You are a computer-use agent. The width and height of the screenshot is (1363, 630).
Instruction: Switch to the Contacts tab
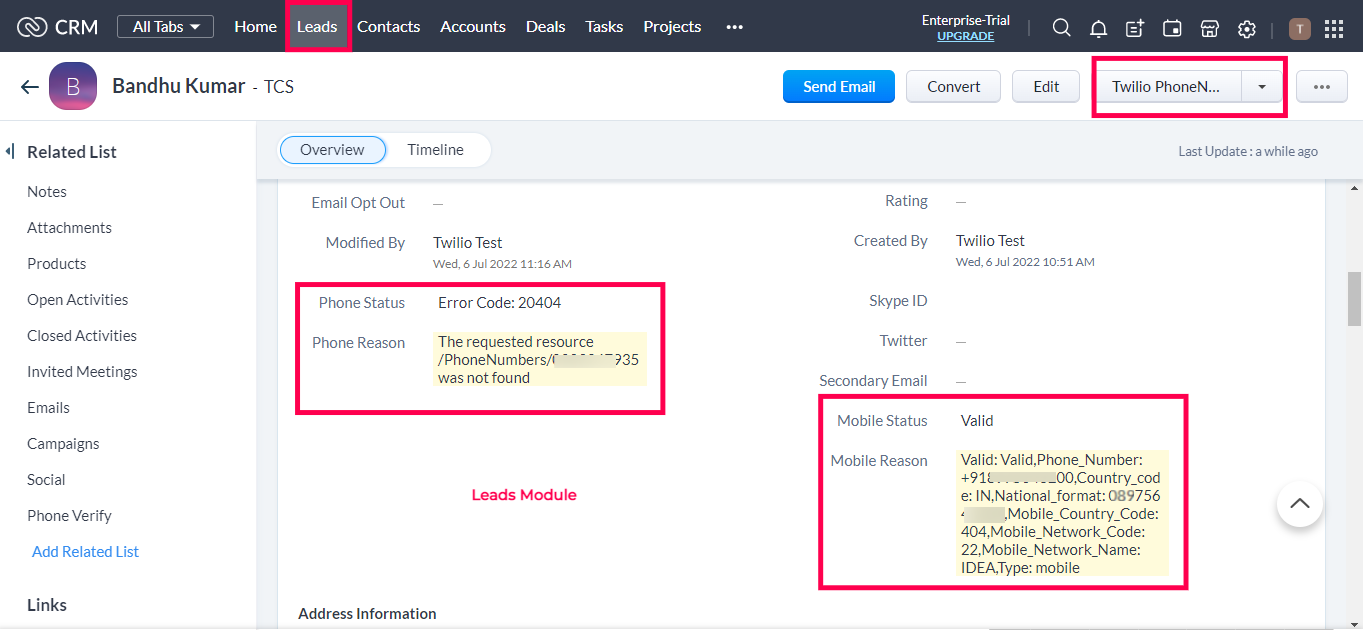pyautogui.click(x=389, y=27)
